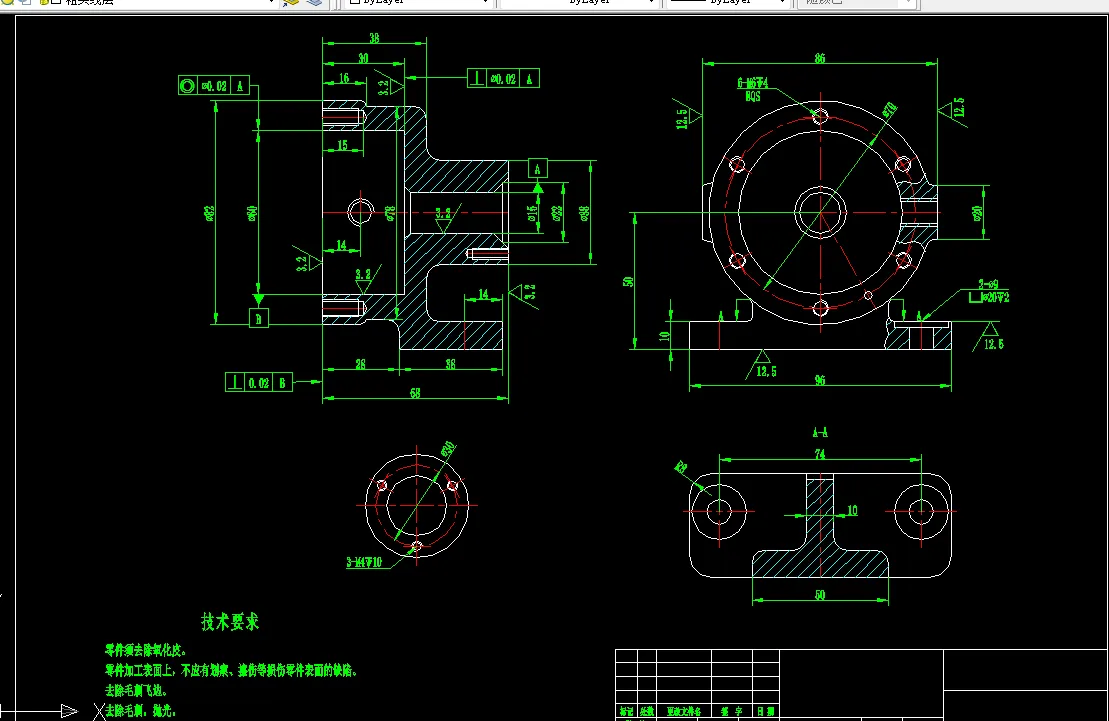Click the 处数 cell in title block
The width and height of the screenshot is (1109, 721).
647,712
